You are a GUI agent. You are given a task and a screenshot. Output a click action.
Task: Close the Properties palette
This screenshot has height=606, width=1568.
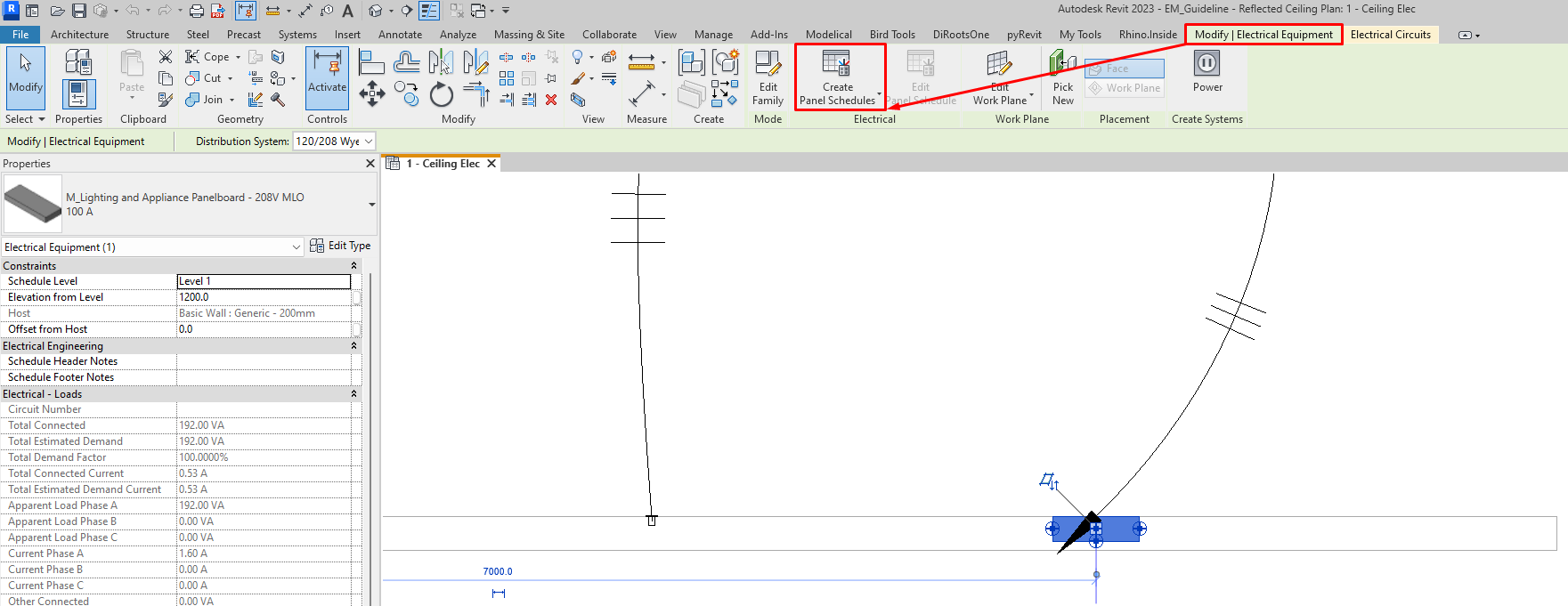[370, 164]
